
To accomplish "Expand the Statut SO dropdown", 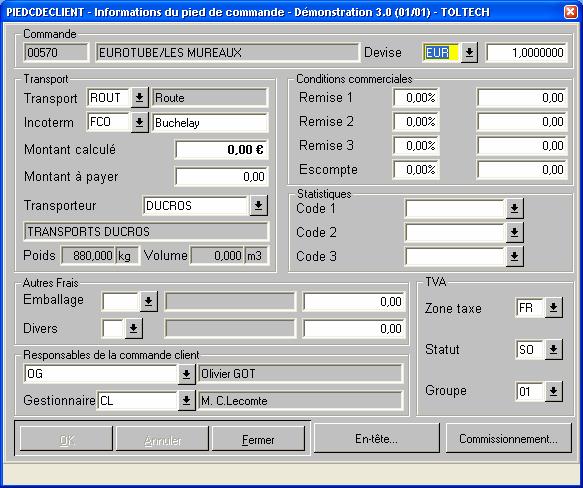I will pos(554,350).
